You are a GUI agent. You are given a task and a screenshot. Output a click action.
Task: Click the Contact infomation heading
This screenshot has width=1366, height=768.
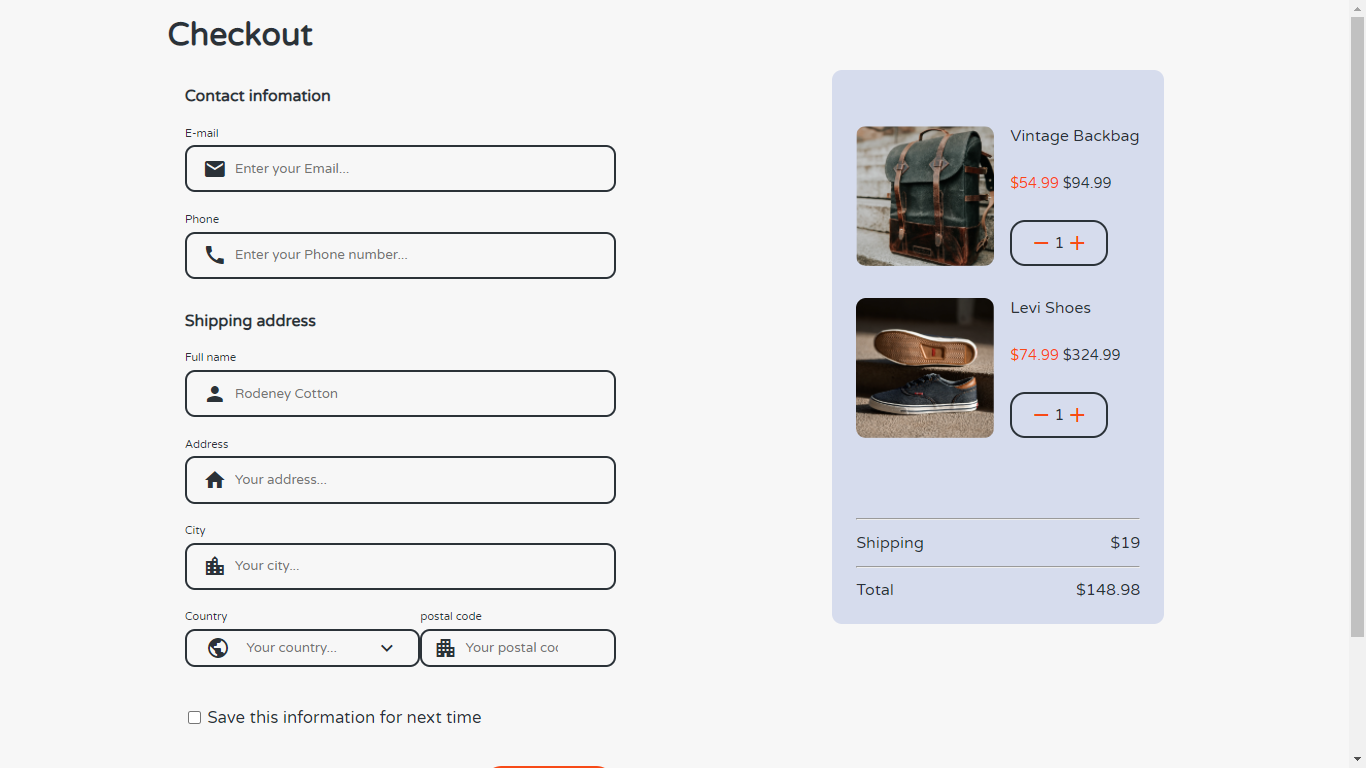(x=258, y=96)
